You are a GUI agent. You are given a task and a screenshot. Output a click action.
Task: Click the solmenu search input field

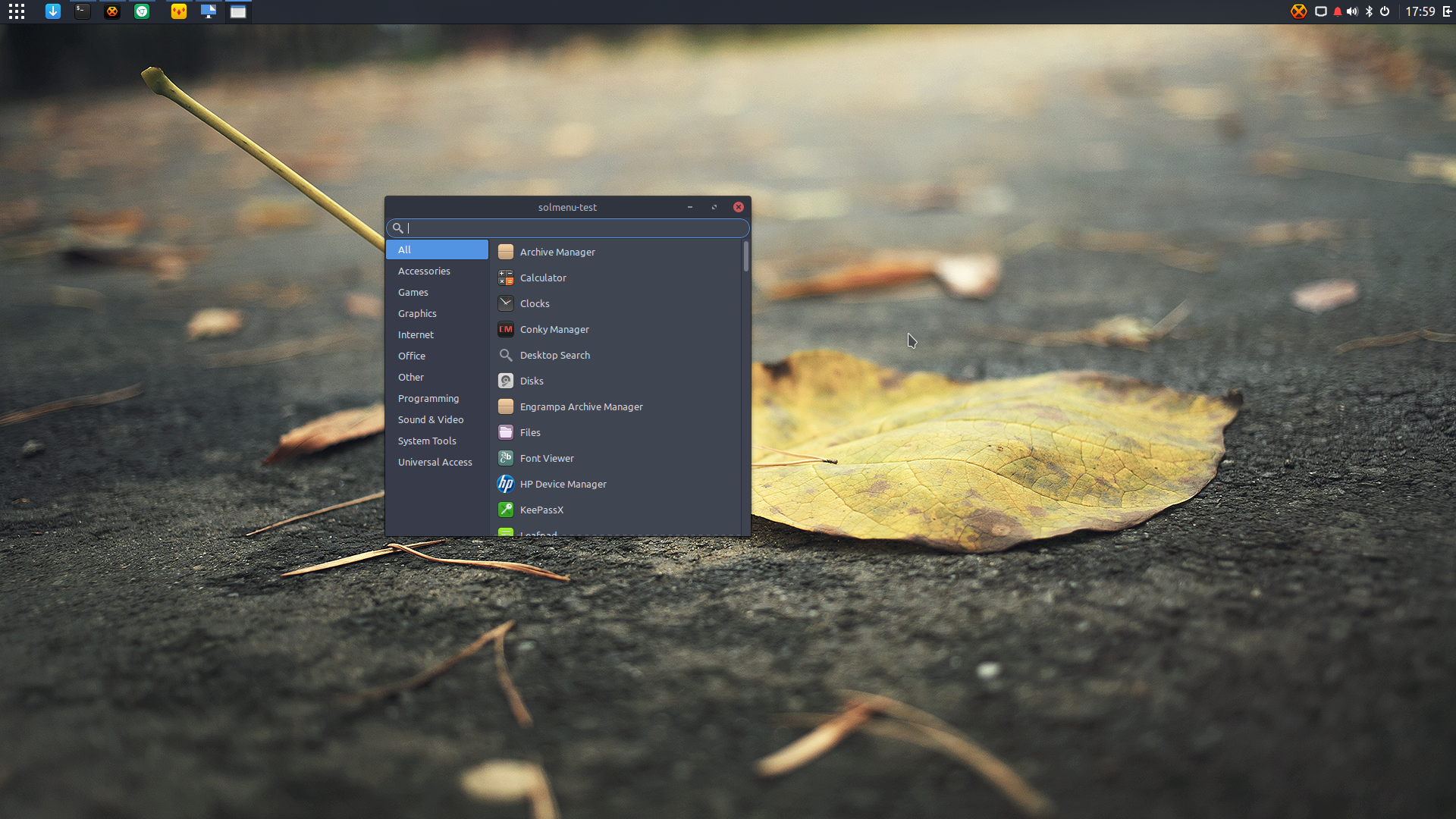567,227
